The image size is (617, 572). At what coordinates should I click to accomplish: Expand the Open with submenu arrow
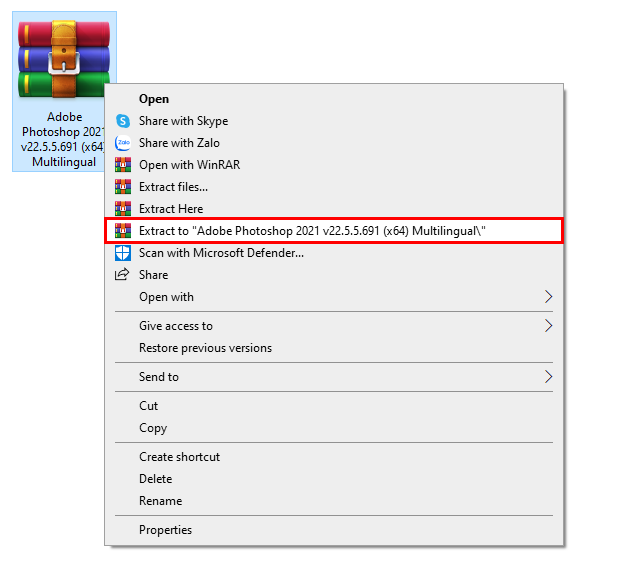click(548, 297)
